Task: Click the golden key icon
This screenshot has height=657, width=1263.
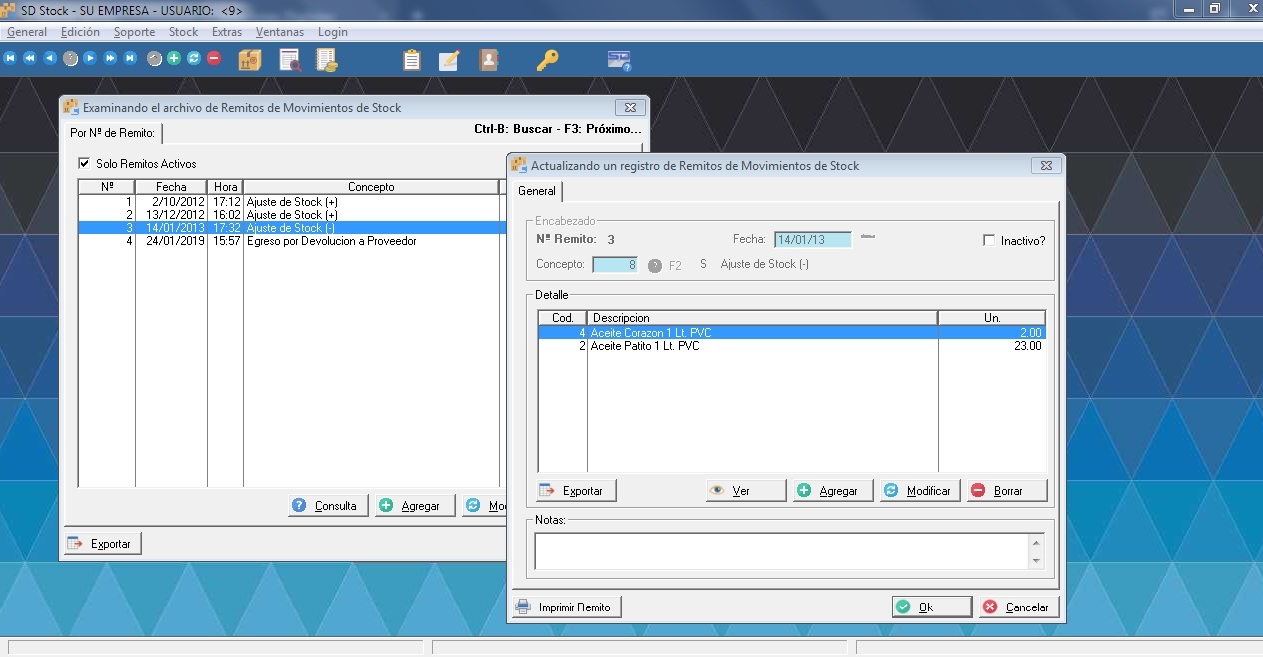Action: point(547,60)
